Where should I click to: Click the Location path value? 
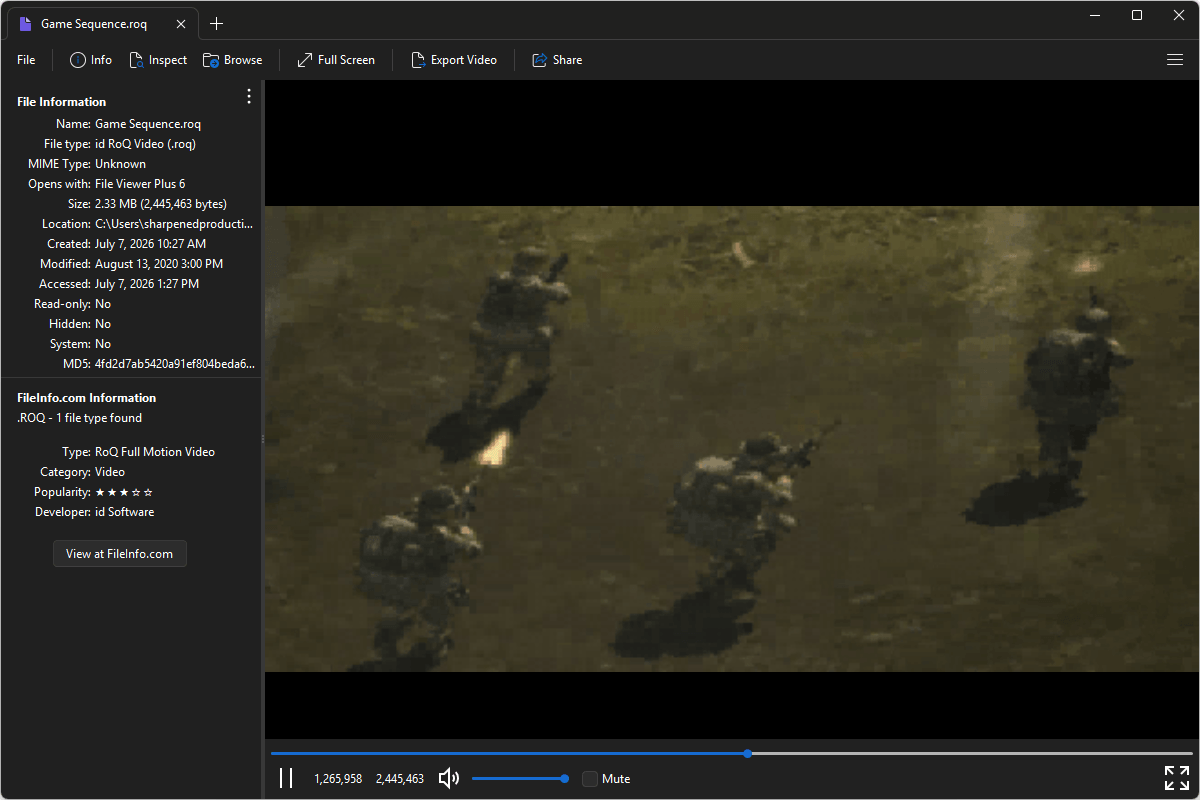tap(174, 224)
